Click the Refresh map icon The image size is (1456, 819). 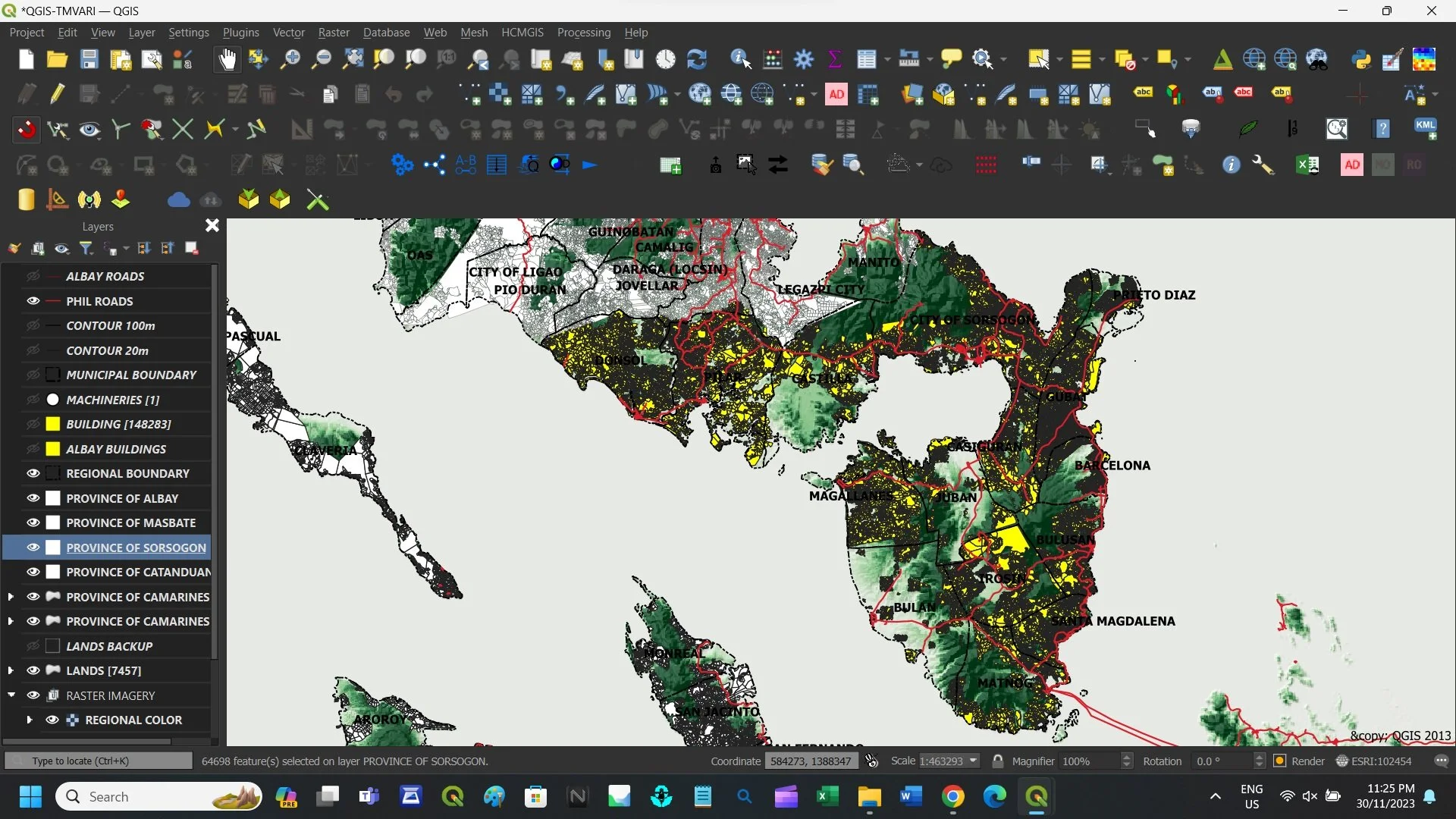click(696, 59)
